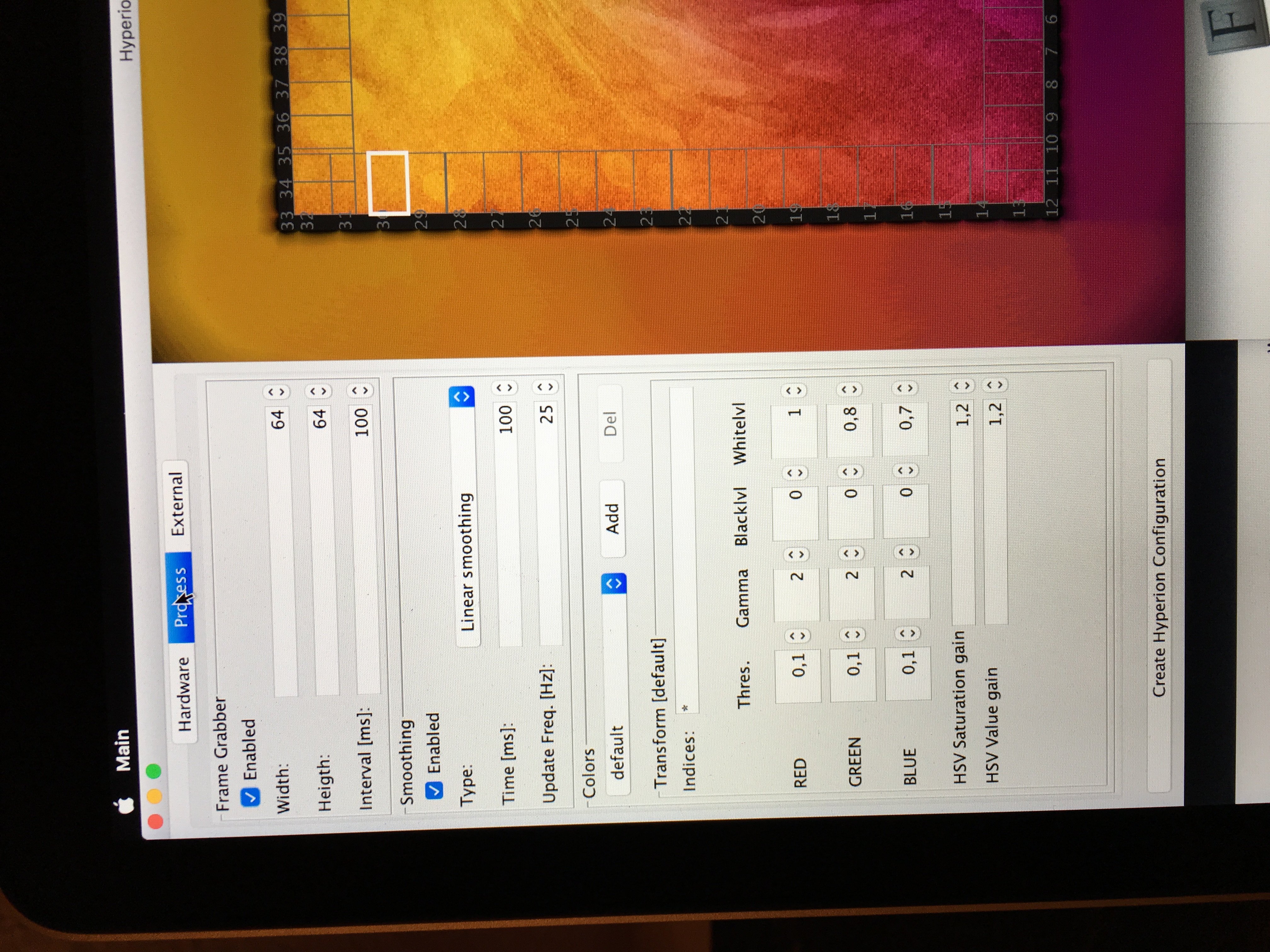Click the HSV Value gain stepper arrows
This screenshot has height=952, width=1270.
tap(995, 384)
